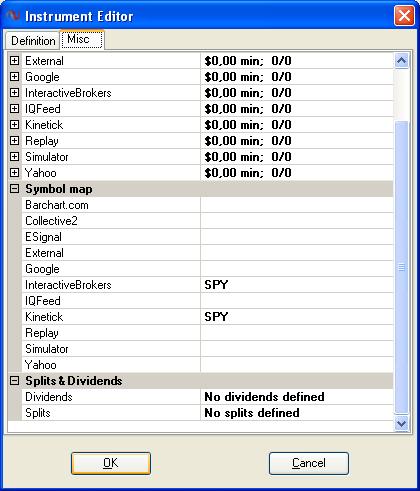Viewport: 420px width, 491px height.
Task: Click the scrollbar up arrow
Action: [401, 61]
